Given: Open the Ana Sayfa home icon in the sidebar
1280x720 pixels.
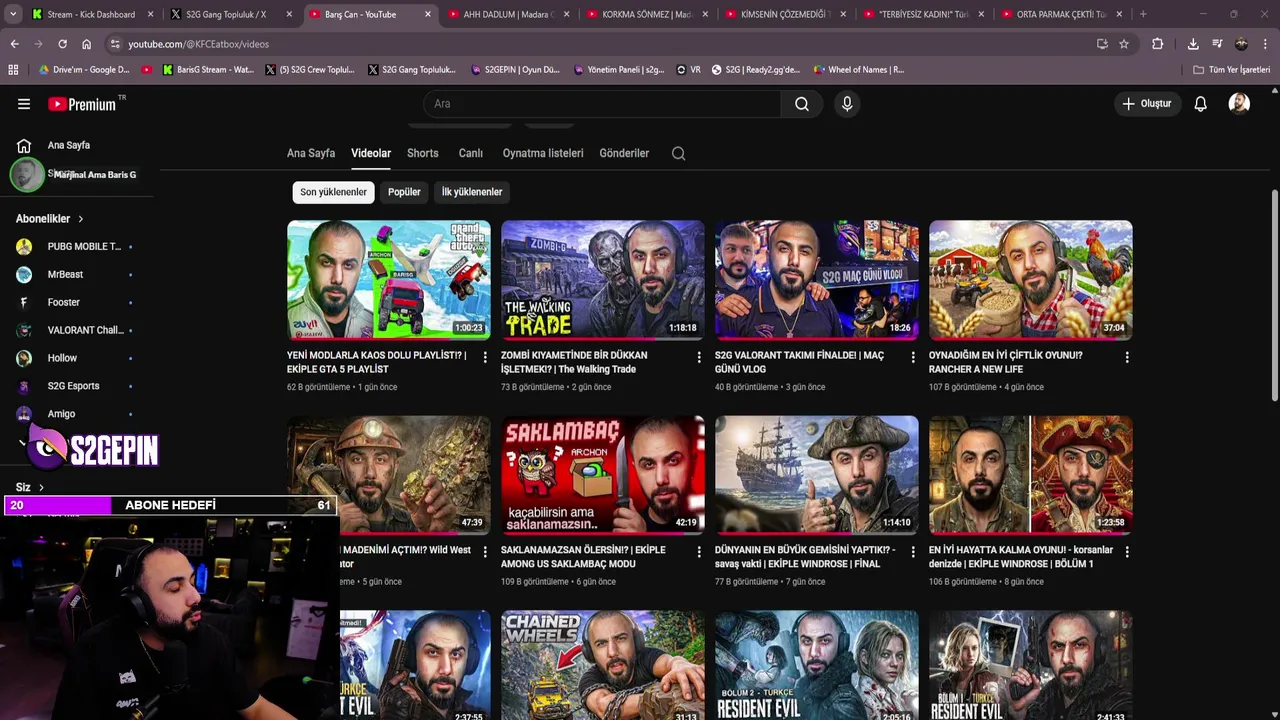Looking at the screenshot, I should [x=24, y=145].
